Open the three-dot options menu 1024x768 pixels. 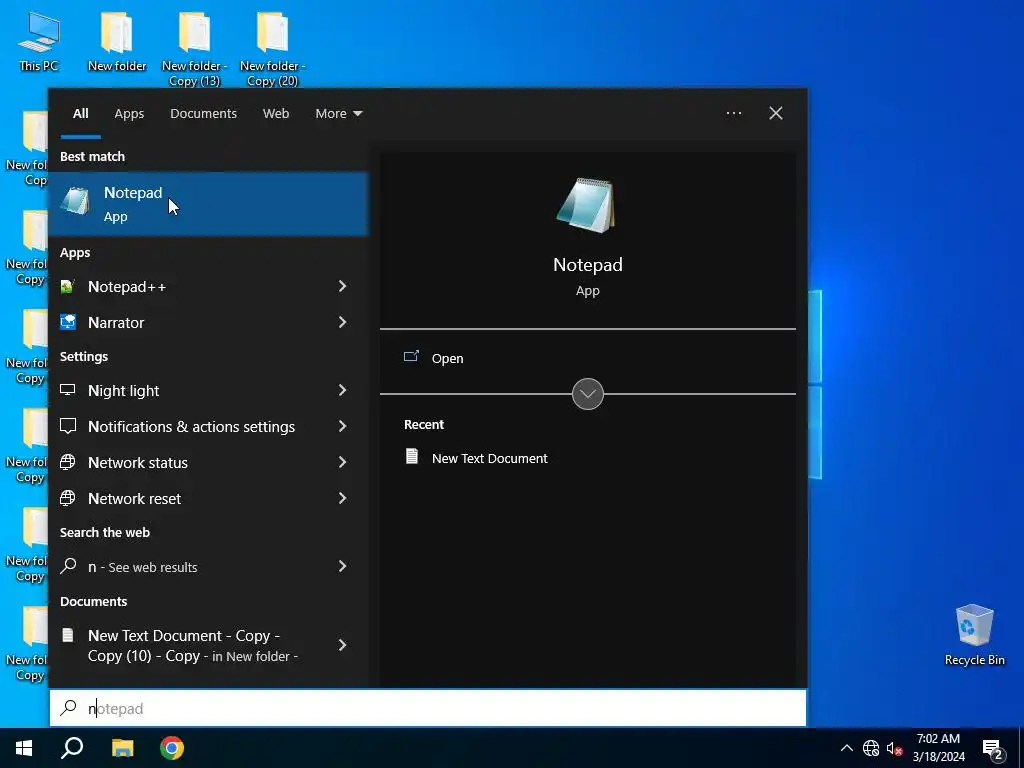point(734,113)
